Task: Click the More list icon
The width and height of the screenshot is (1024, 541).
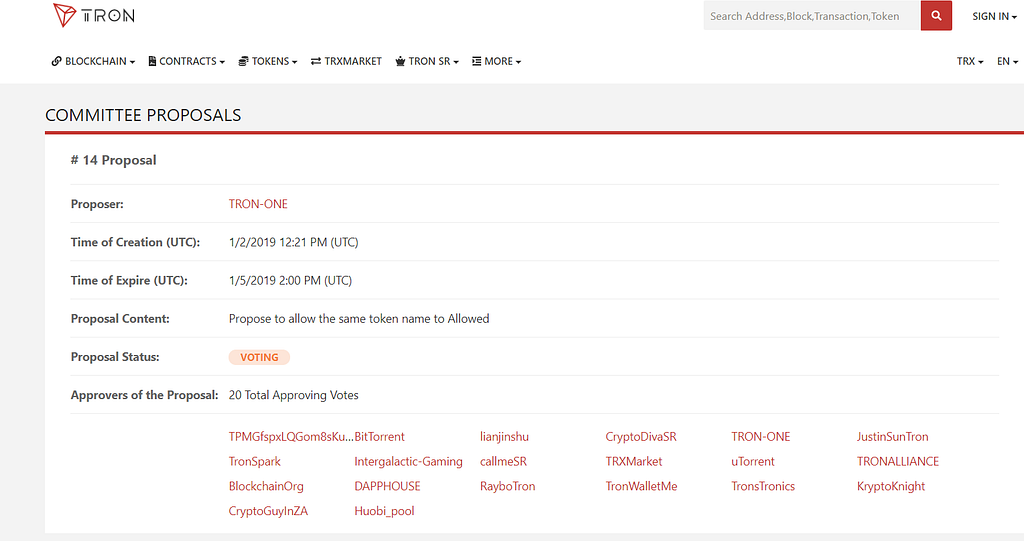Action: (x=477, y=61)
